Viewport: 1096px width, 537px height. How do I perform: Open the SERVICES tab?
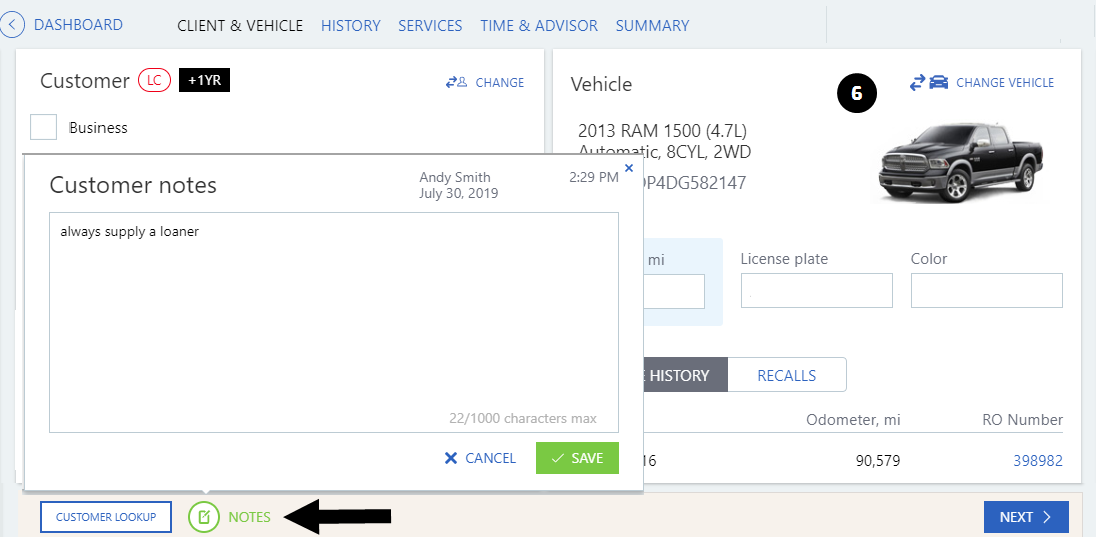pyautogui.click(x=431, y=26)
